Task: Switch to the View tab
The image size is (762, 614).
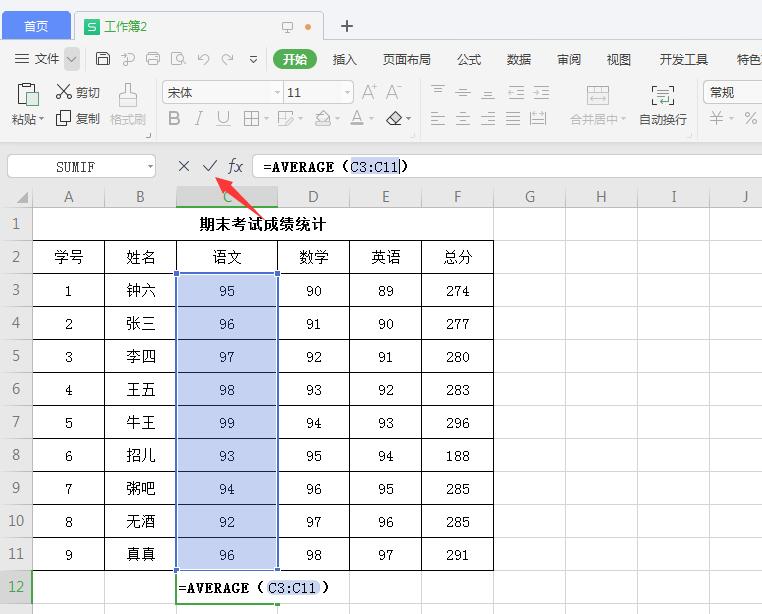Action: pos(619,59)
